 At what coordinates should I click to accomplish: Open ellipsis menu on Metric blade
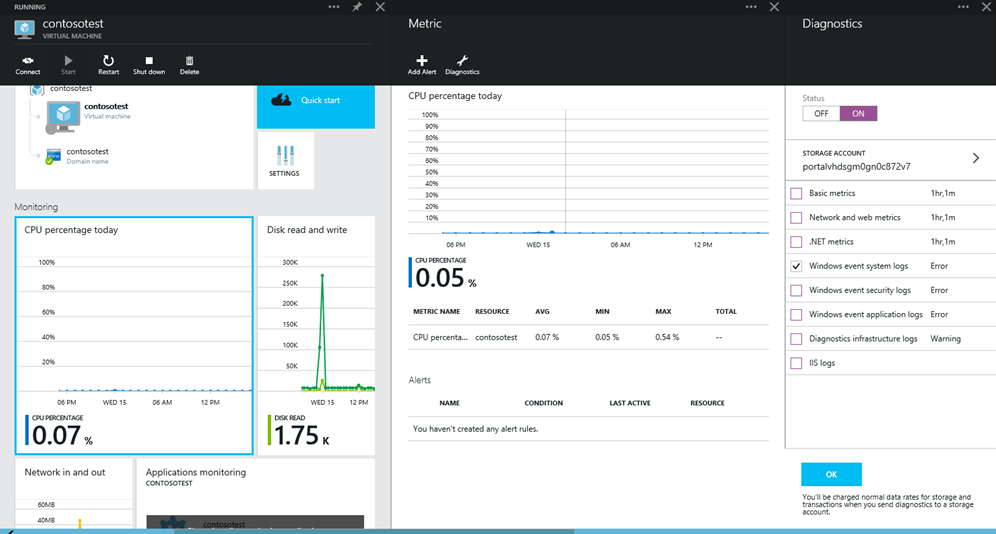[751, 7]
